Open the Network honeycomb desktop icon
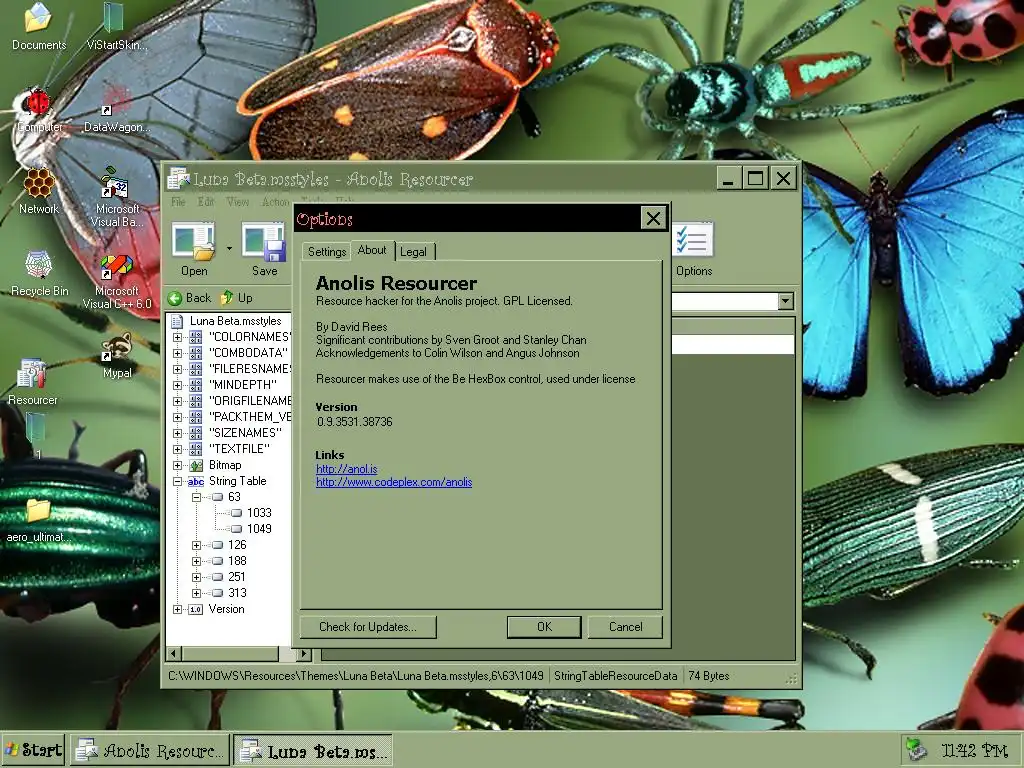Screen dimensions: 1024x768 pos(39,183)
